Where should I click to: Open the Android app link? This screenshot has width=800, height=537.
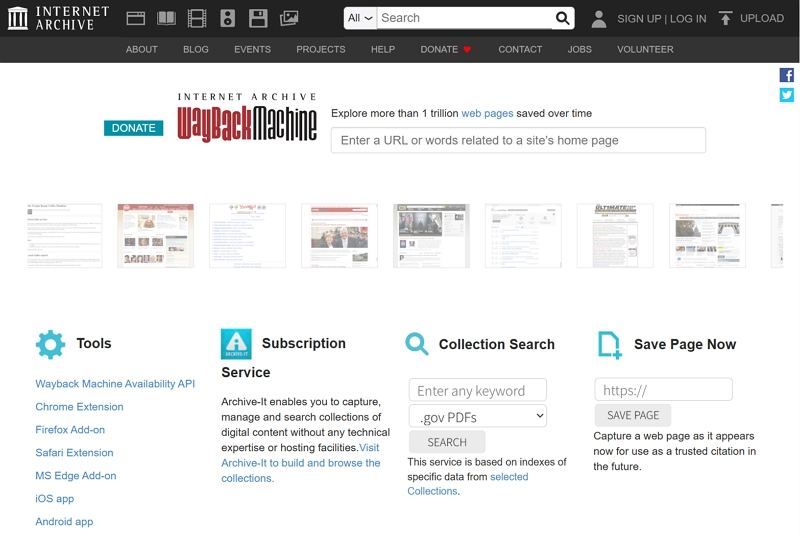(x=64, y=522)
